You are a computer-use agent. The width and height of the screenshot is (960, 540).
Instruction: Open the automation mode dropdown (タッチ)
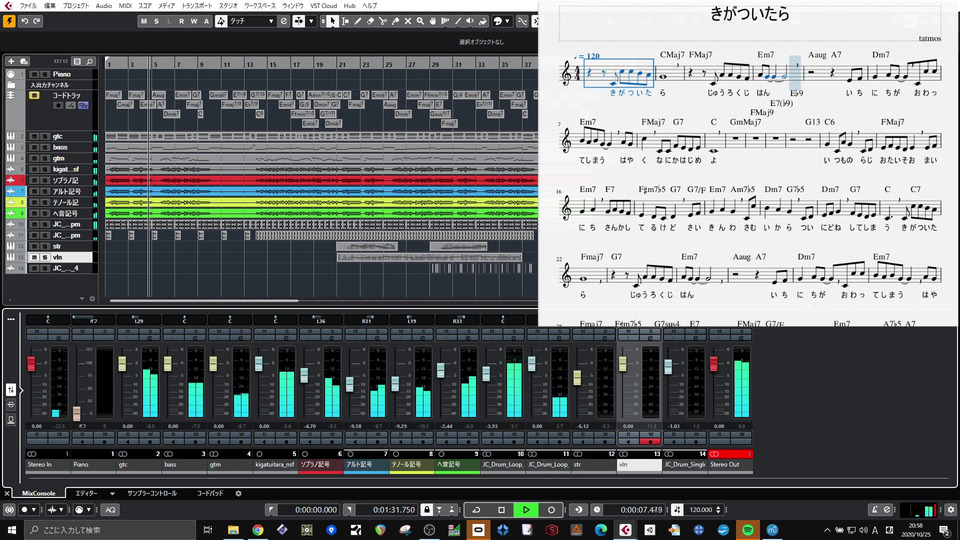coord(252,21)
